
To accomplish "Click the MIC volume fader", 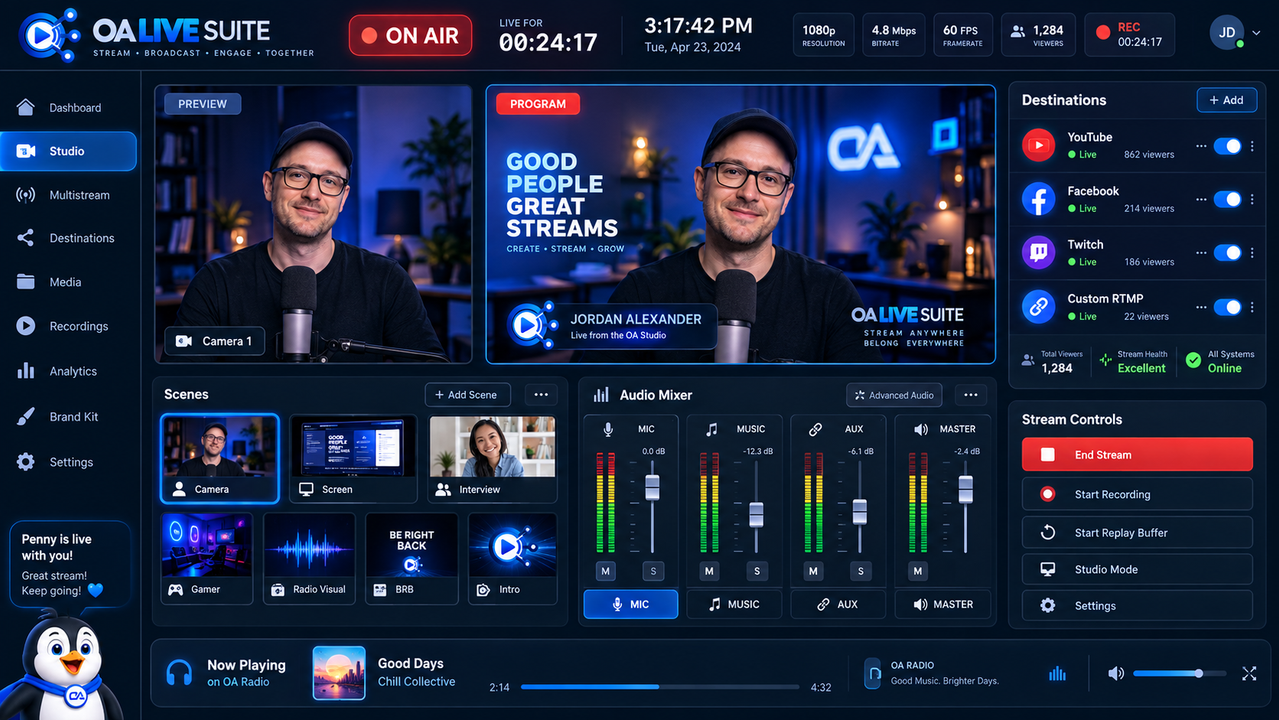I will coord(652,488).
